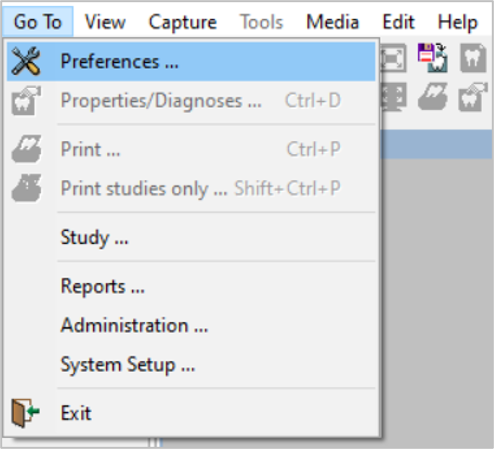Open the Media menu

coord(332,22)
